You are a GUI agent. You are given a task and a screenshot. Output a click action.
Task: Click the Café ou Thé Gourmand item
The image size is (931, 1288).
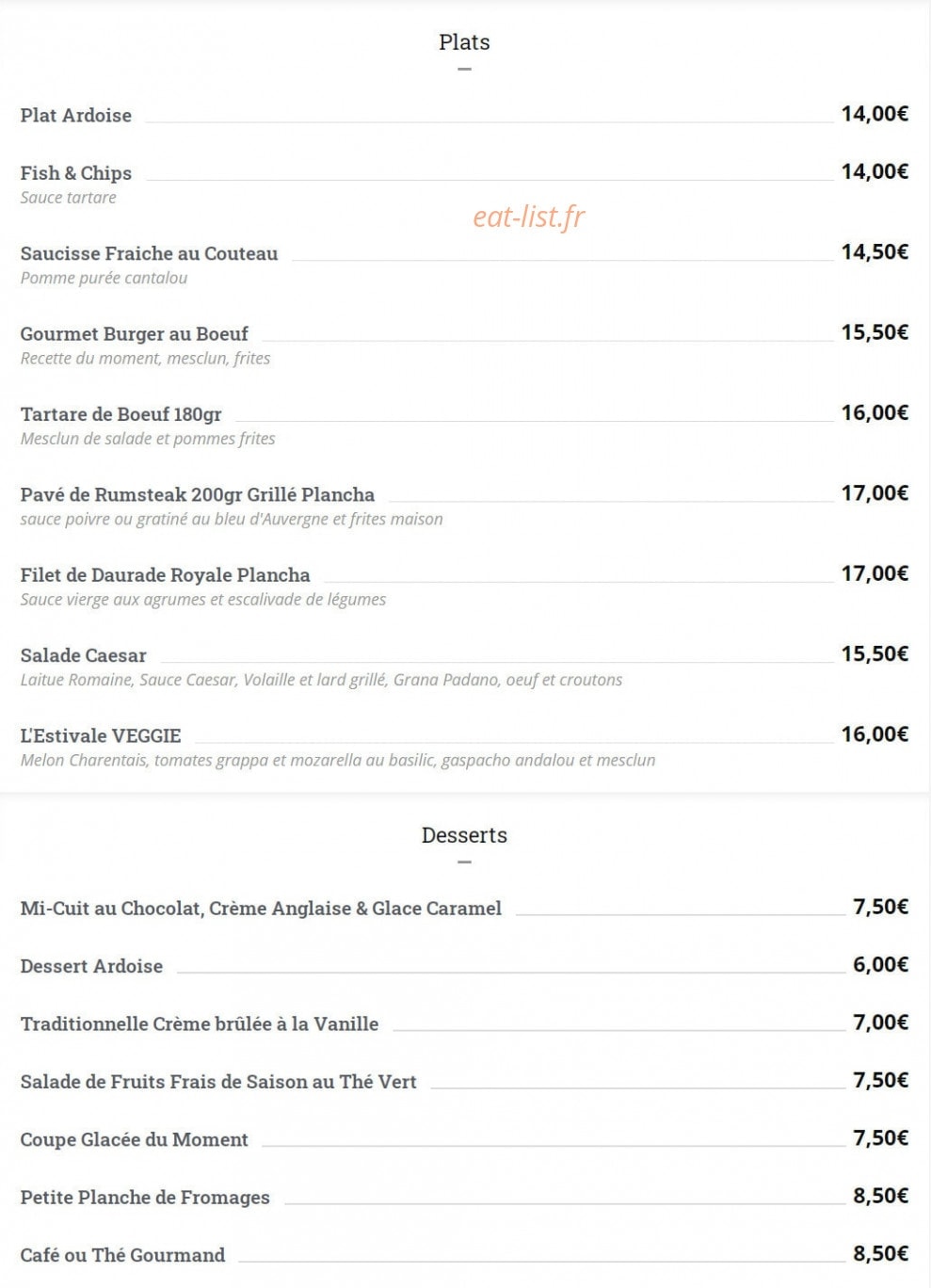pos(123,1255)
